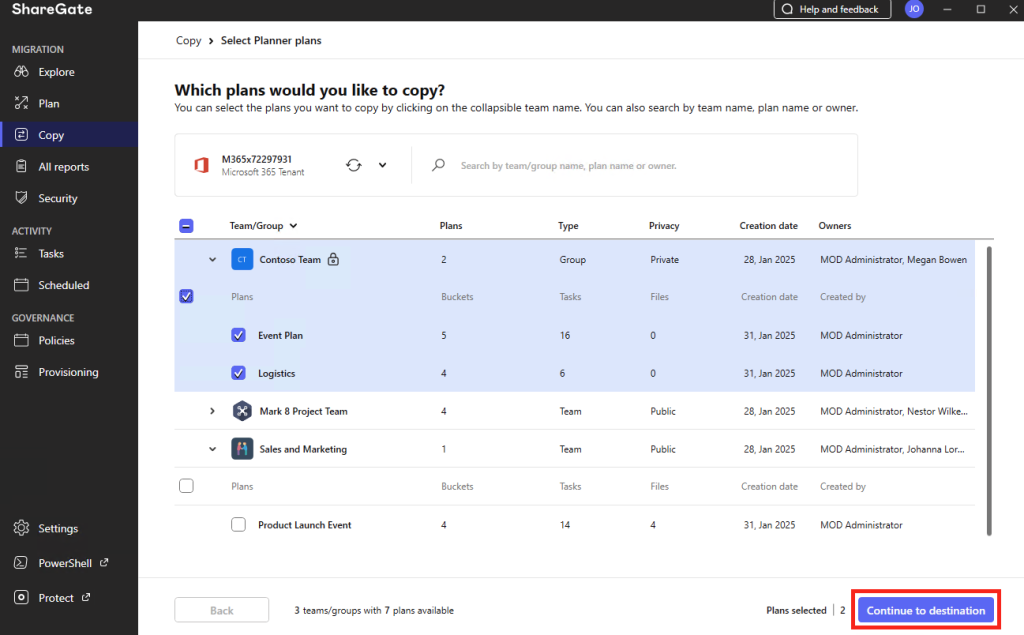Click the Scheduled calendar icon
1024x635 pixels.
[x=21, y=284]
